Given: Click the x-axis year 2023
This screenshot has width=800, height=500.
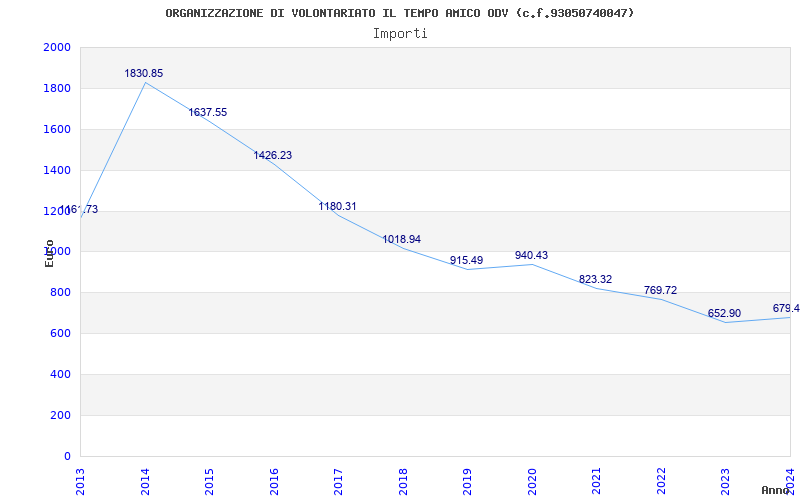Looking at the screenshot, I should pos(726,482).
